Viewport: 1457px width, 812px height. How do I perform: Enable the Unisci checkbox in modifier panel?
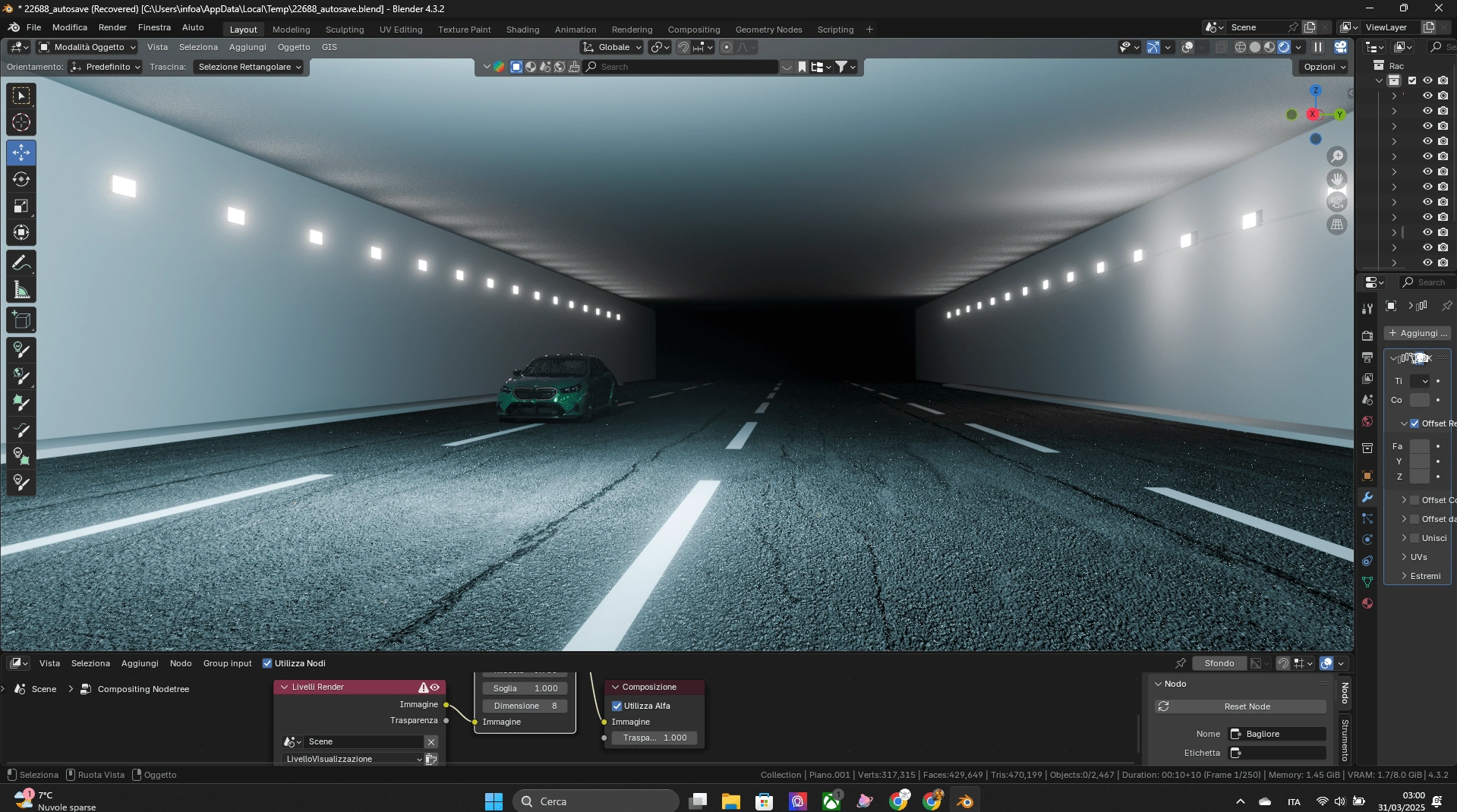[x=1414, y=538]
